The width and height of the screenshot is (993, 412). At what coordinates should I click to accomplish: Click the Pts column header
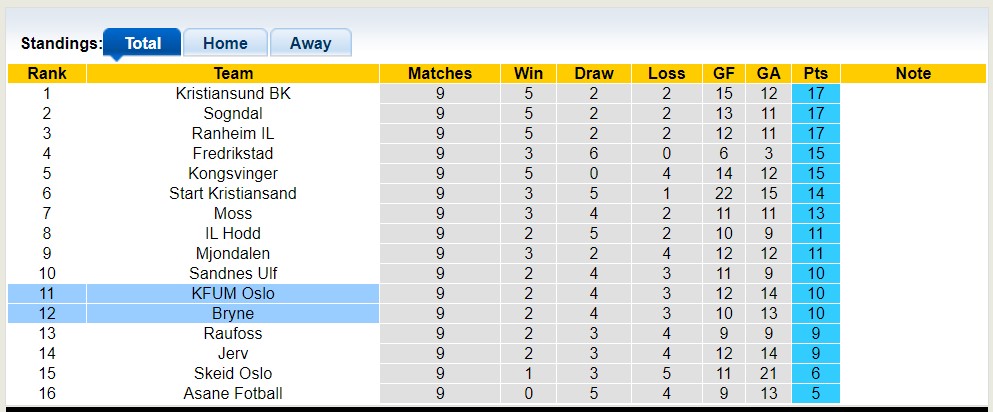(x=815, y=73)
